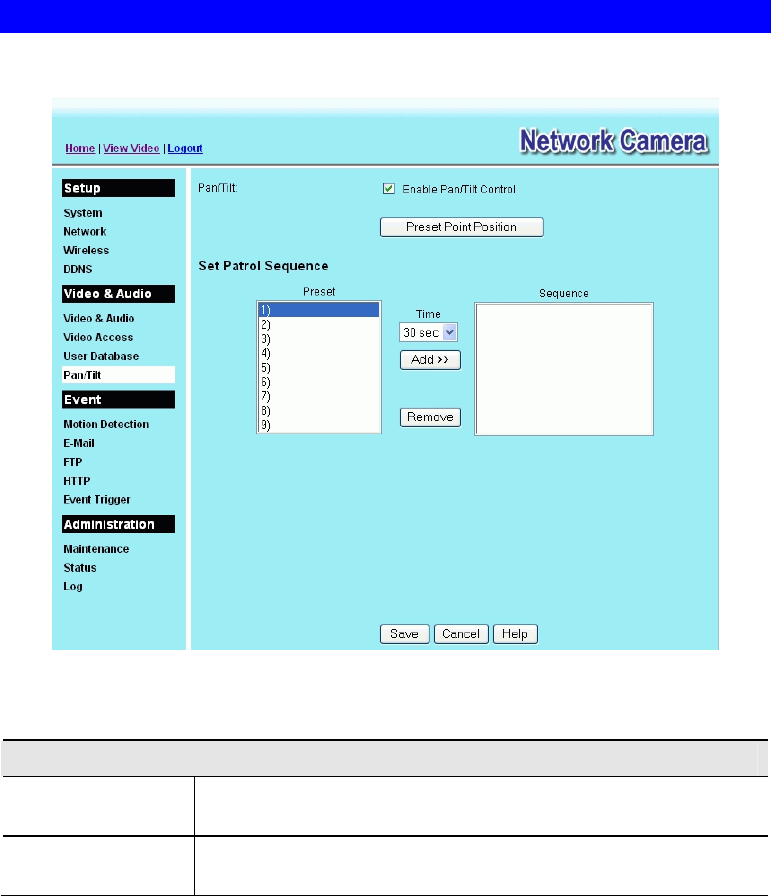The image size is (771, 896).
Task: Open E-Mail event settings
Action: tap(79, 443)
